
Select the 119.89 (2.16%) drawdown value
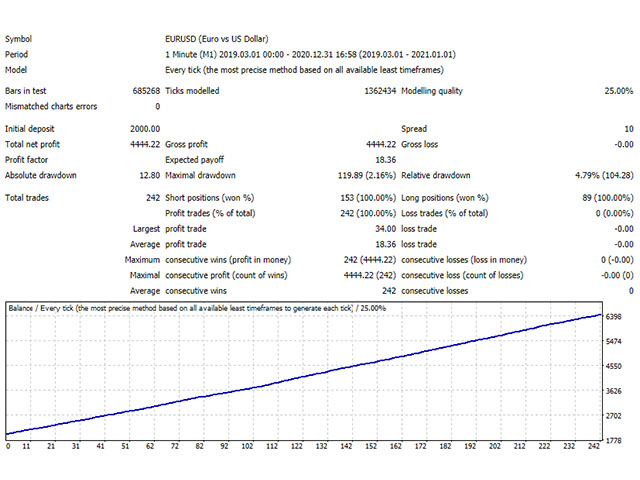(x=367, y=176)
